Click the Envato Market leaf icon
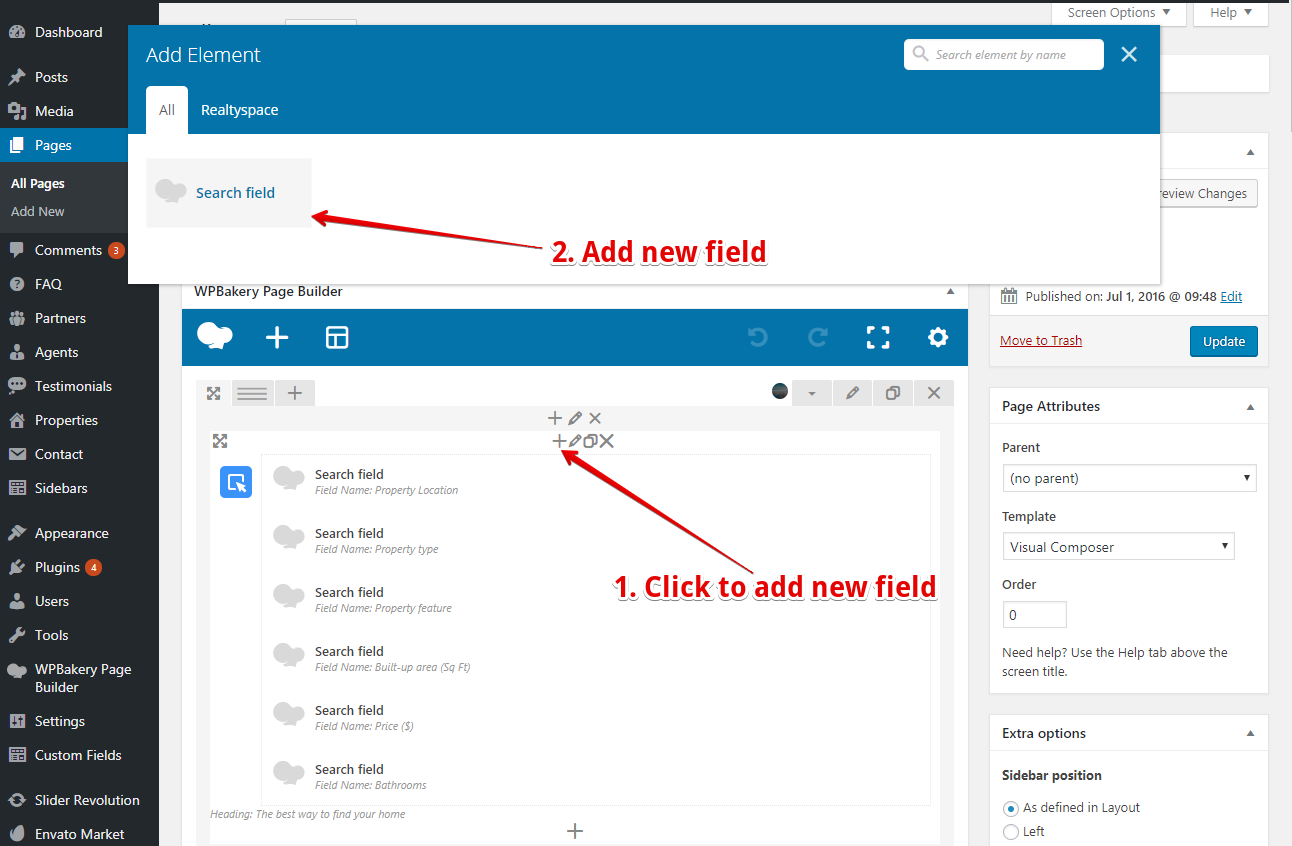This screenshot has height=846, width=1292. (x=17, y=834)
